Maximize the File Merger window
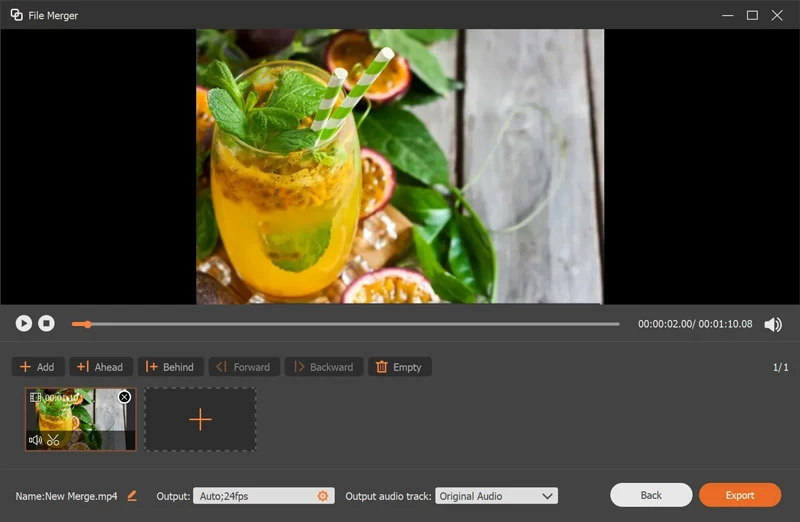 click(x=752, y=15)
